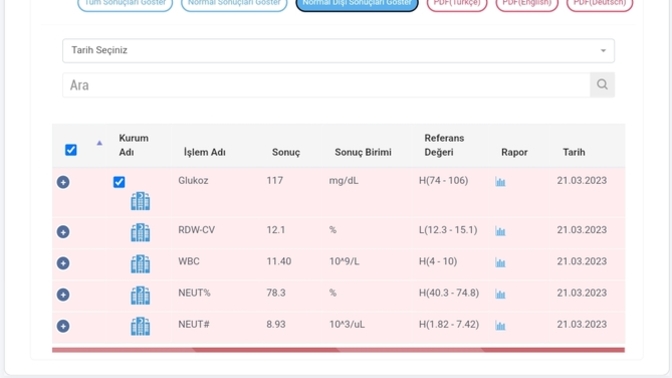Viewport: 672px width, 378px height.
Task: Open the Glukoz result chart icon
Action: 500,182
